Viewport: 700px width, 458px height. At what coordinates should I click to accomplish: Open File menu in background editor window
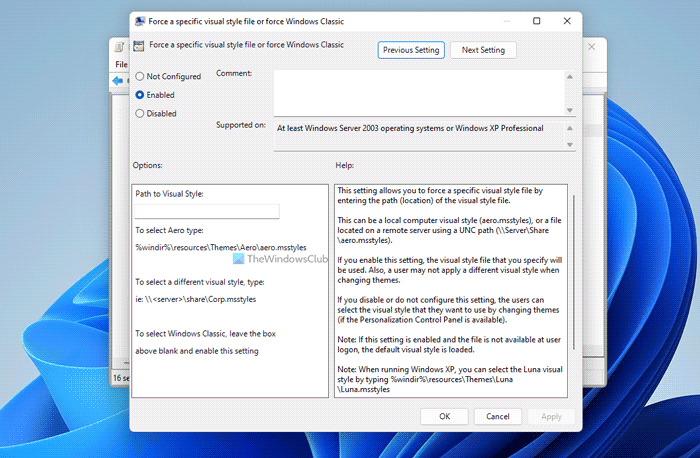[x=121, y=64]
